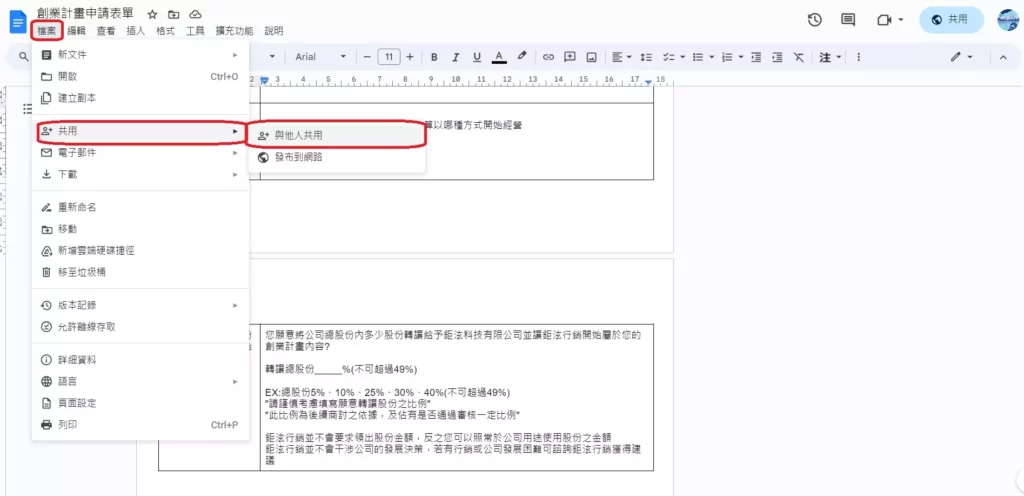Open the input tools 注 dropdown

[x=830, y=57]
